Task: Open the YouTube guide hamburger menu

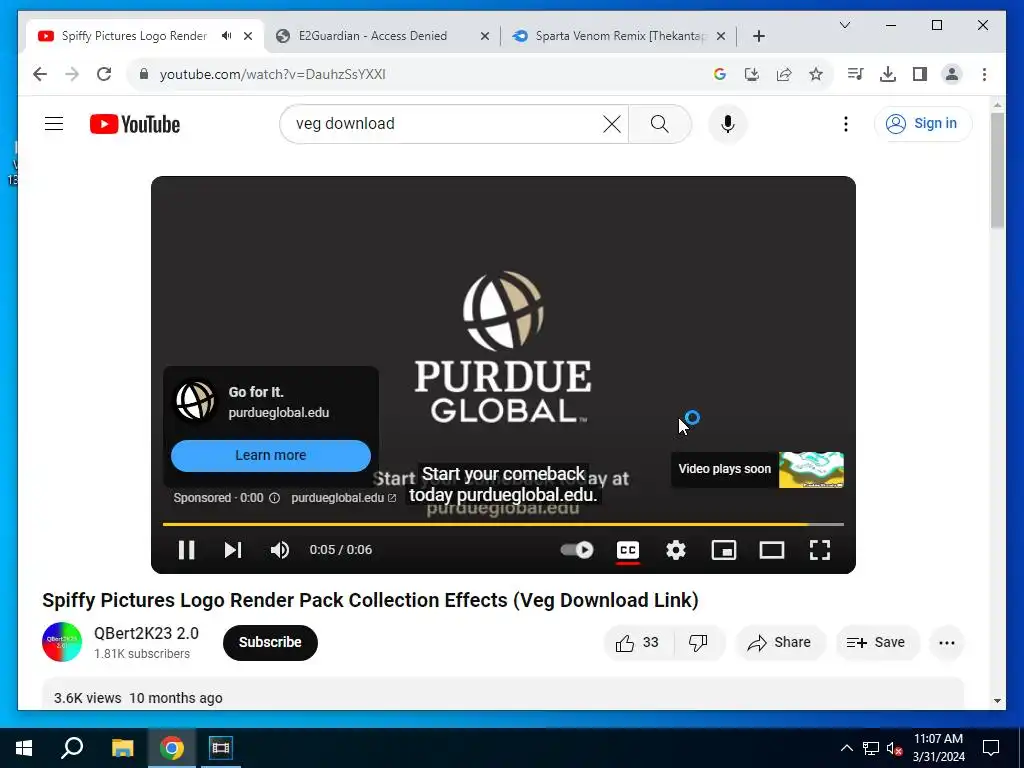Action: click(54, 123)
